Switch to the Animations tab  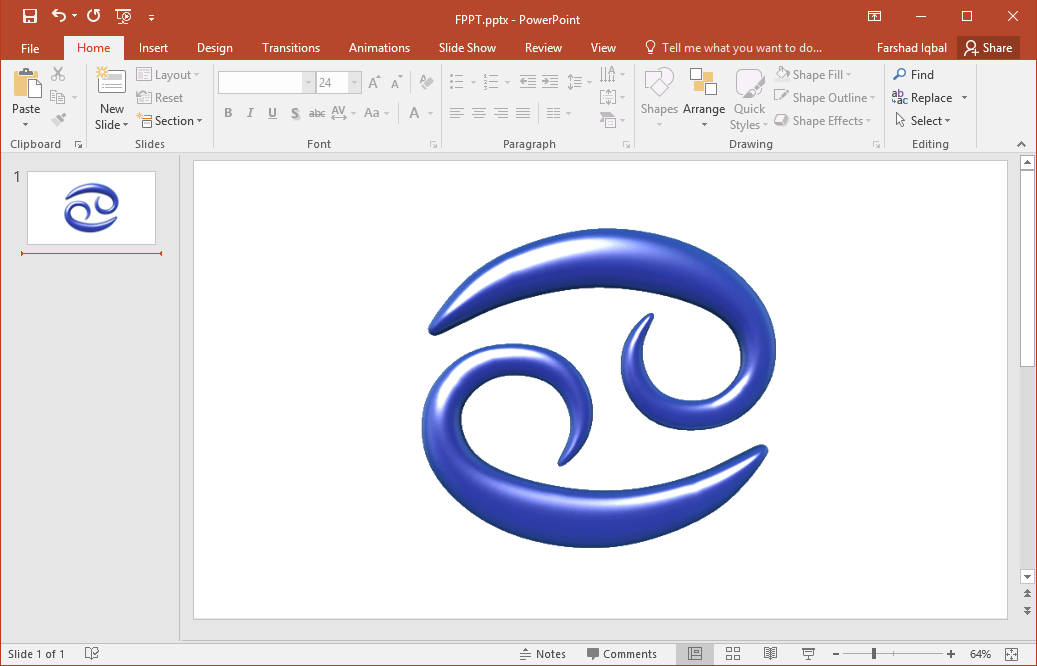(x=379, y=48)
